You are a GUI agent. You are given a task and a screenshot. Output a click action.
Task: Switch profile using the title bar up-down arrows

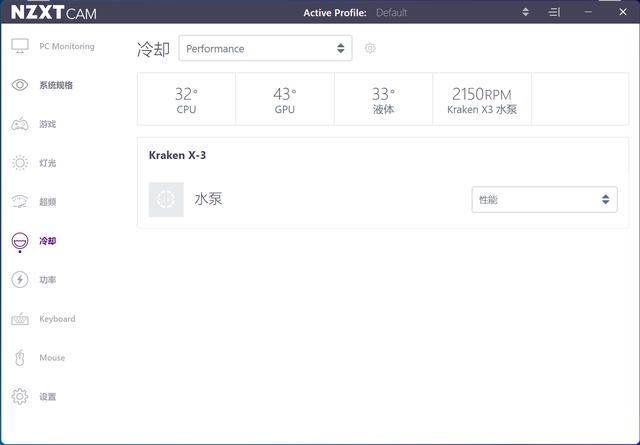click(526, 12)
